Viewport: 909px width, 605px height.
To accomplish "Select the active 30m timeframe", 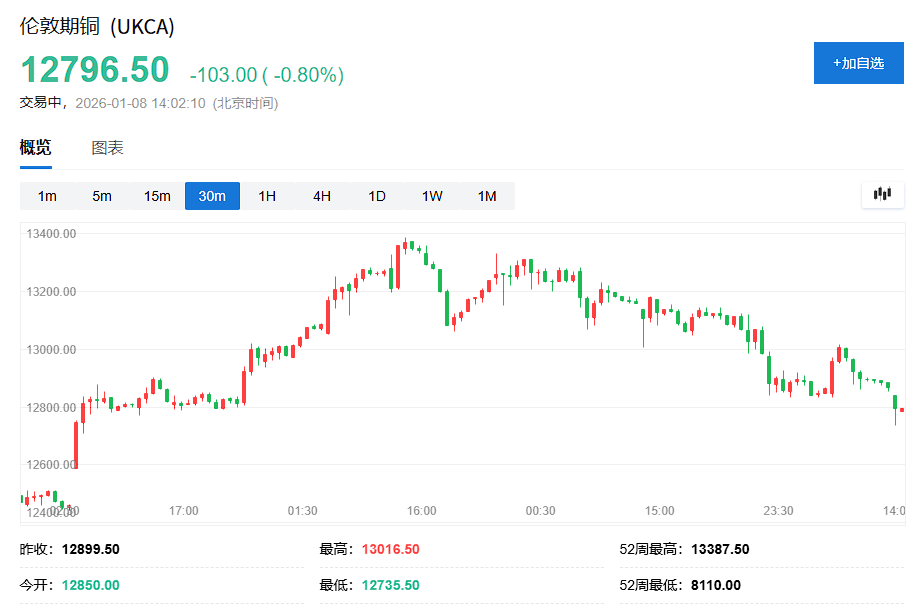I will (212, 196).
